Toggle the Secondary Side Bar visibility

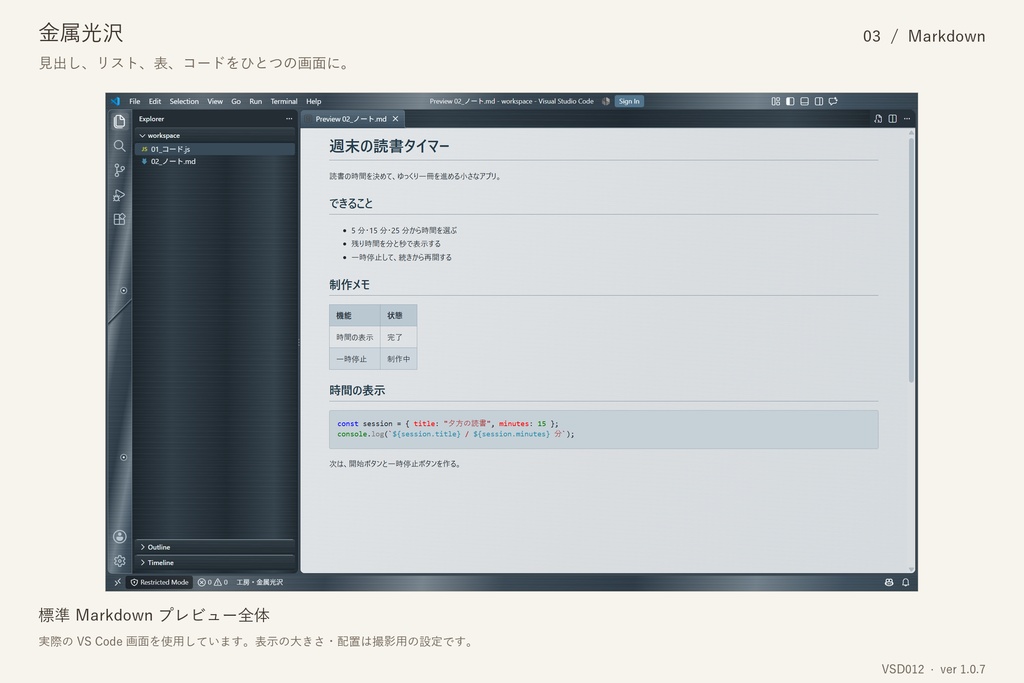819,101
